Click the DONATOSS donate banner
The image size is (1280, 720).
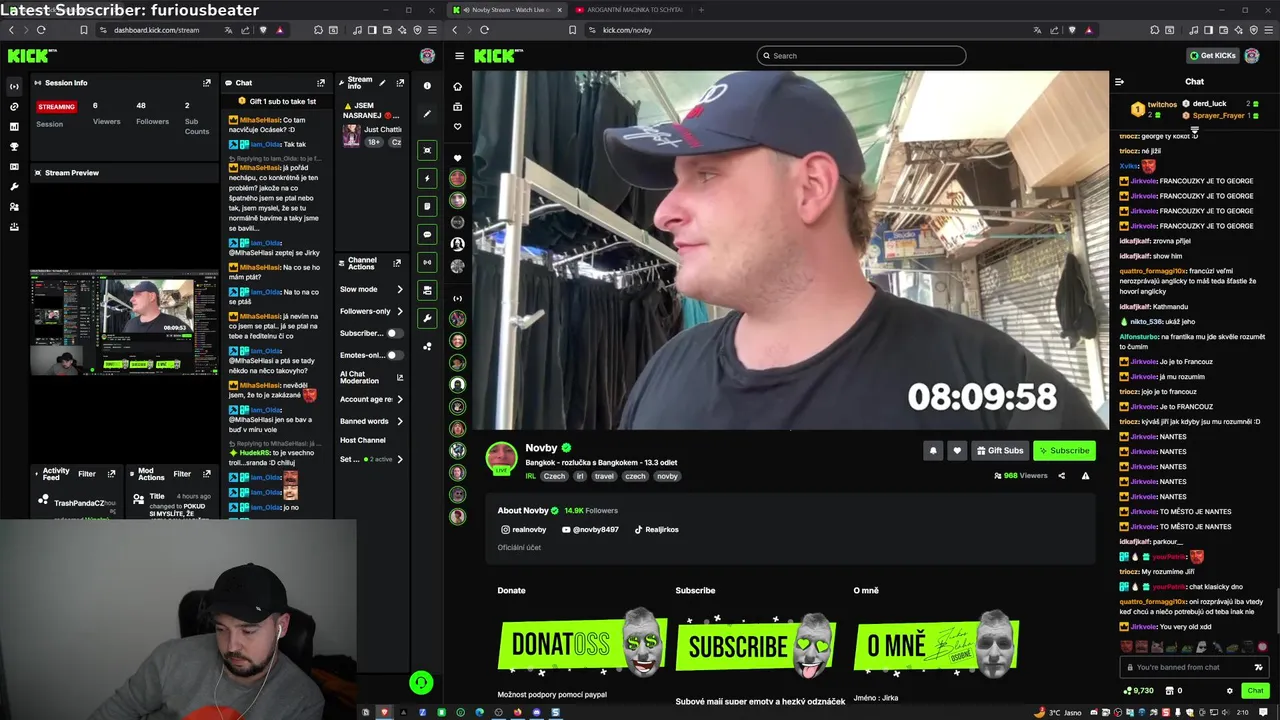tap(583, 645)
